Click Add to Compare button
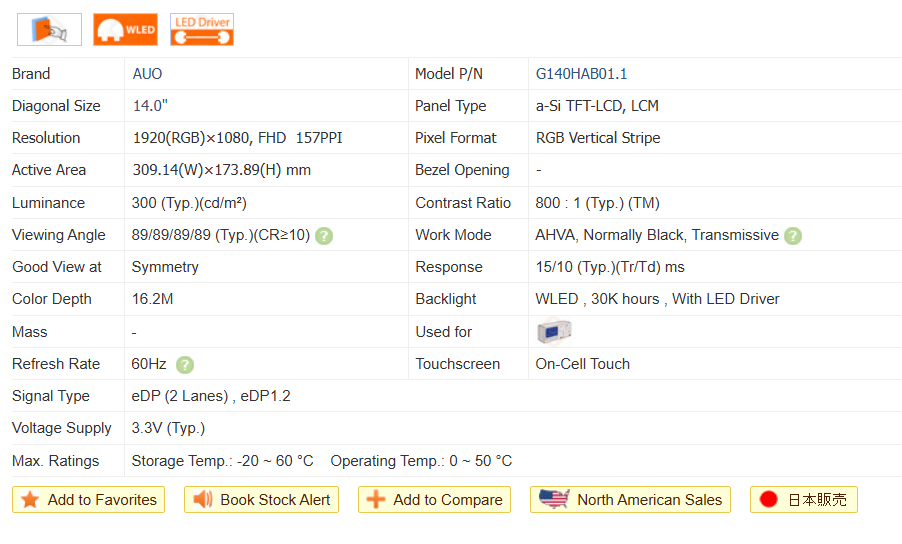The width and height of the screenshot is (902, 544). point(434,500)
